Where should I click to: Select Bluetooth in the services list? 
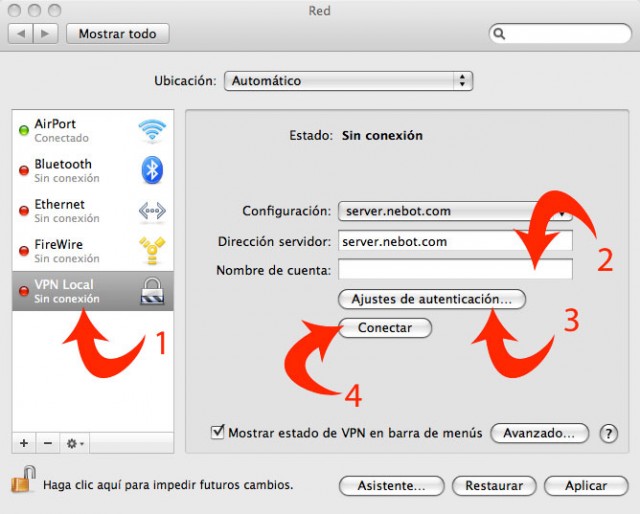click(93, 170)
